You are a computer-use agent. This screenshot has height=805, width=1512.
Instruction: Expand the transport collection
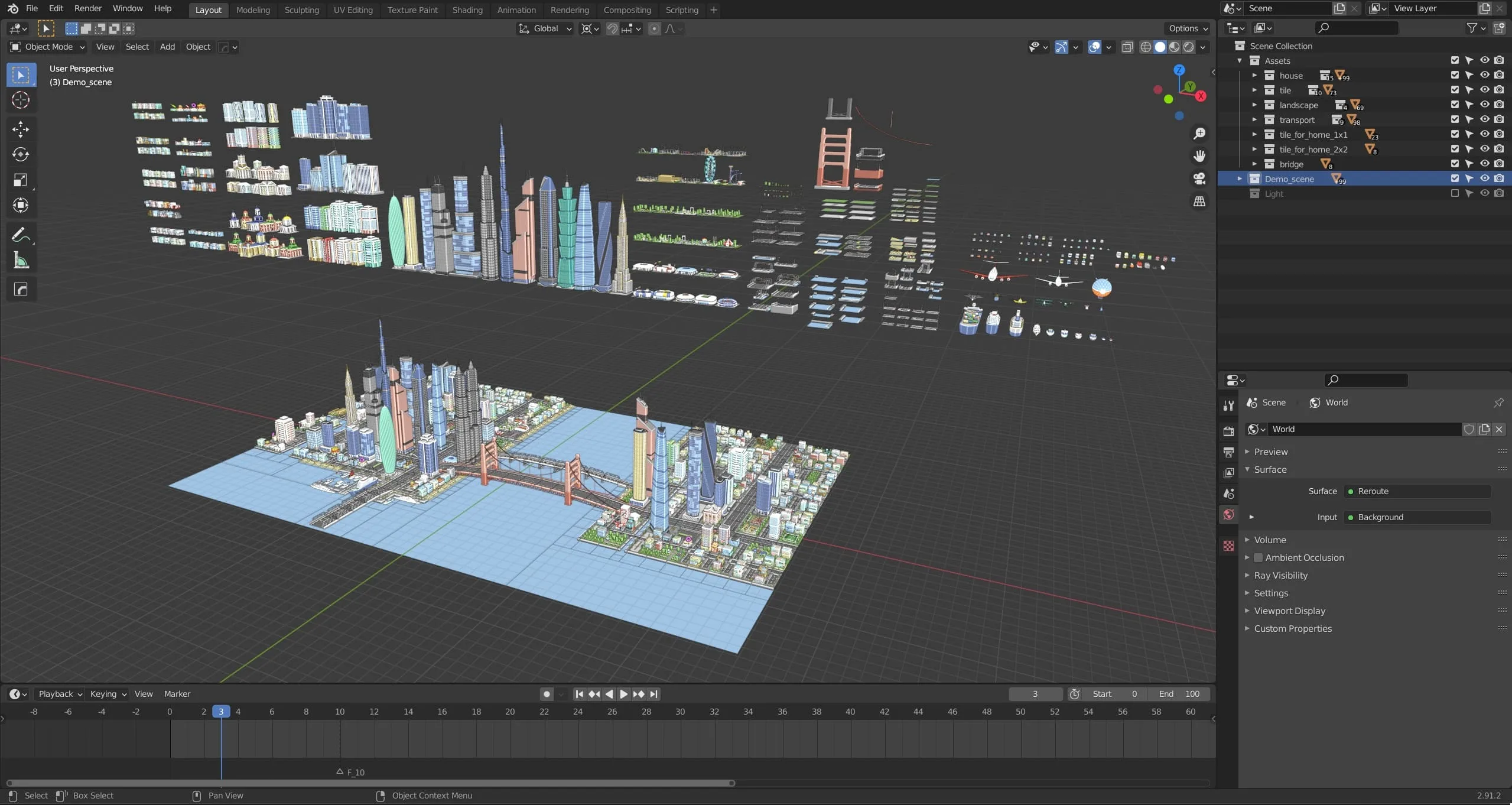point(1254,120)
